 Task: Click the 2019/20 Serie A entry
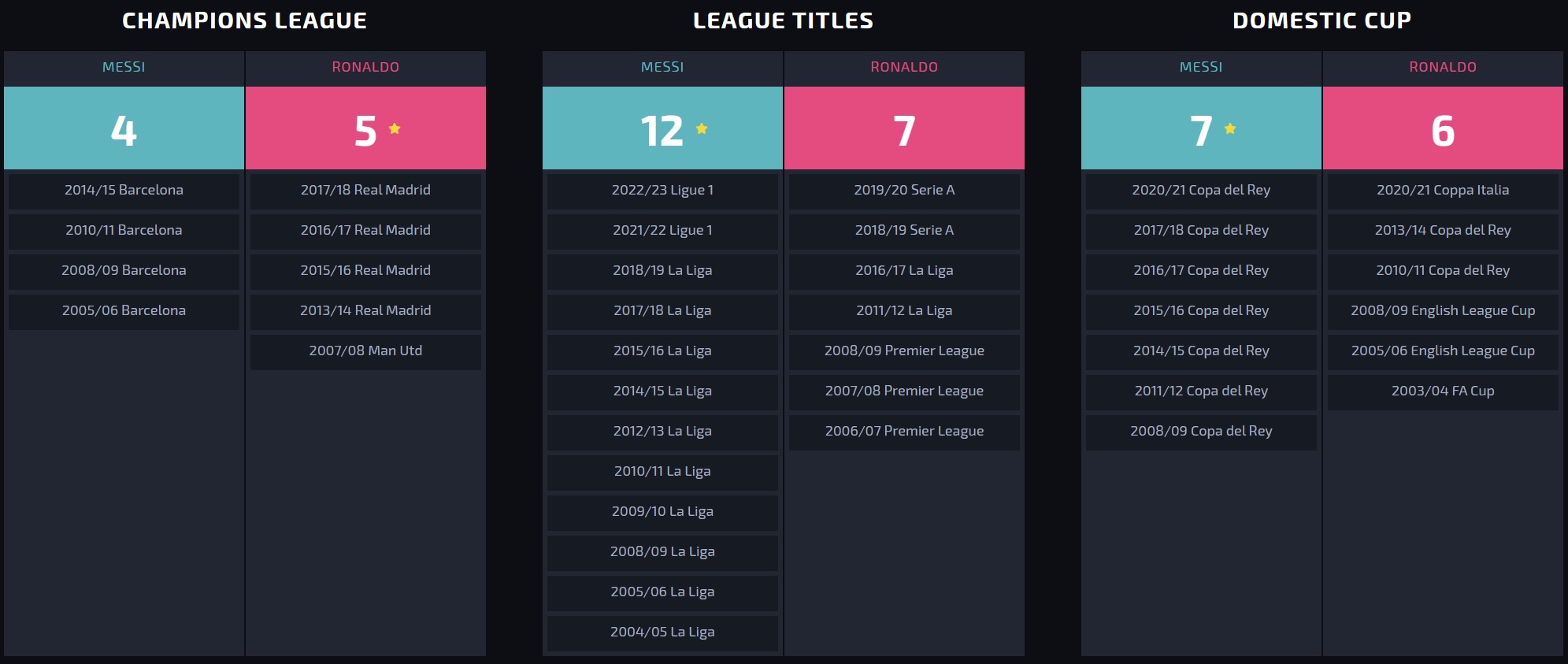(x=904, y=191)
